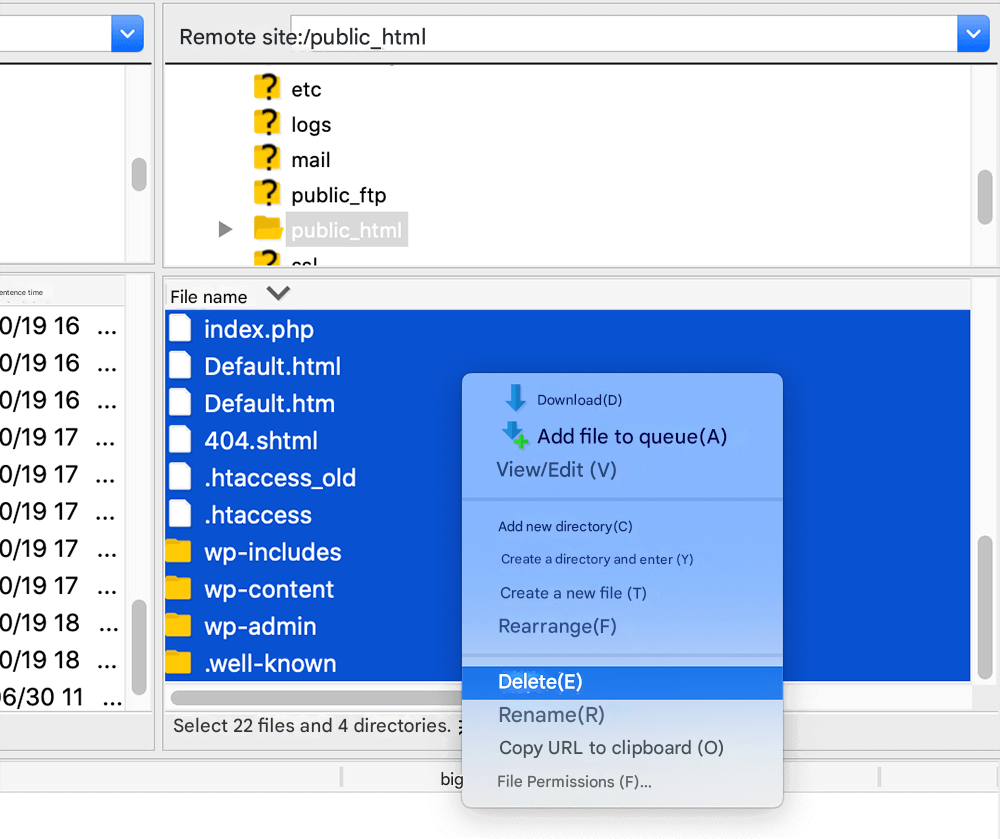Click the Add file to queue icon
The height and width of the screenshot is (839, 1000).
pyautogui.click(x=515, y=435)
